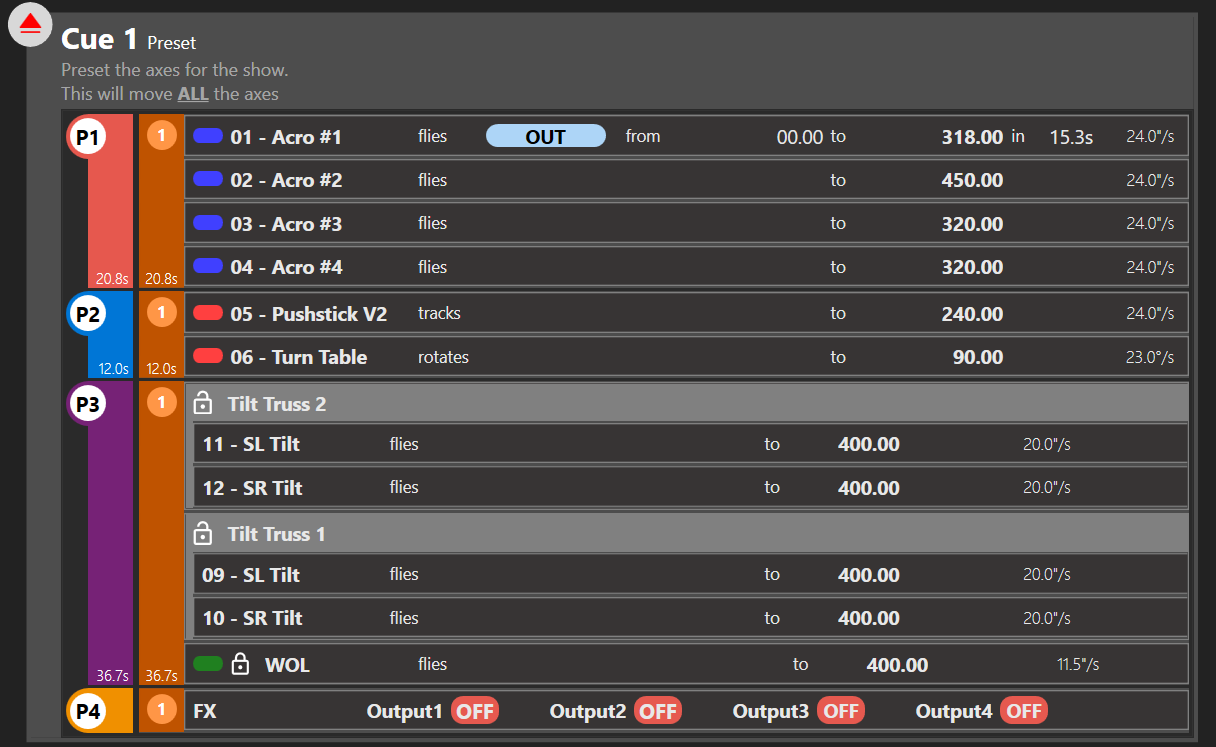Select the P3 phase badge
Image resolution: width=1216 pixels, height=747 pixels.
[87, 405]
